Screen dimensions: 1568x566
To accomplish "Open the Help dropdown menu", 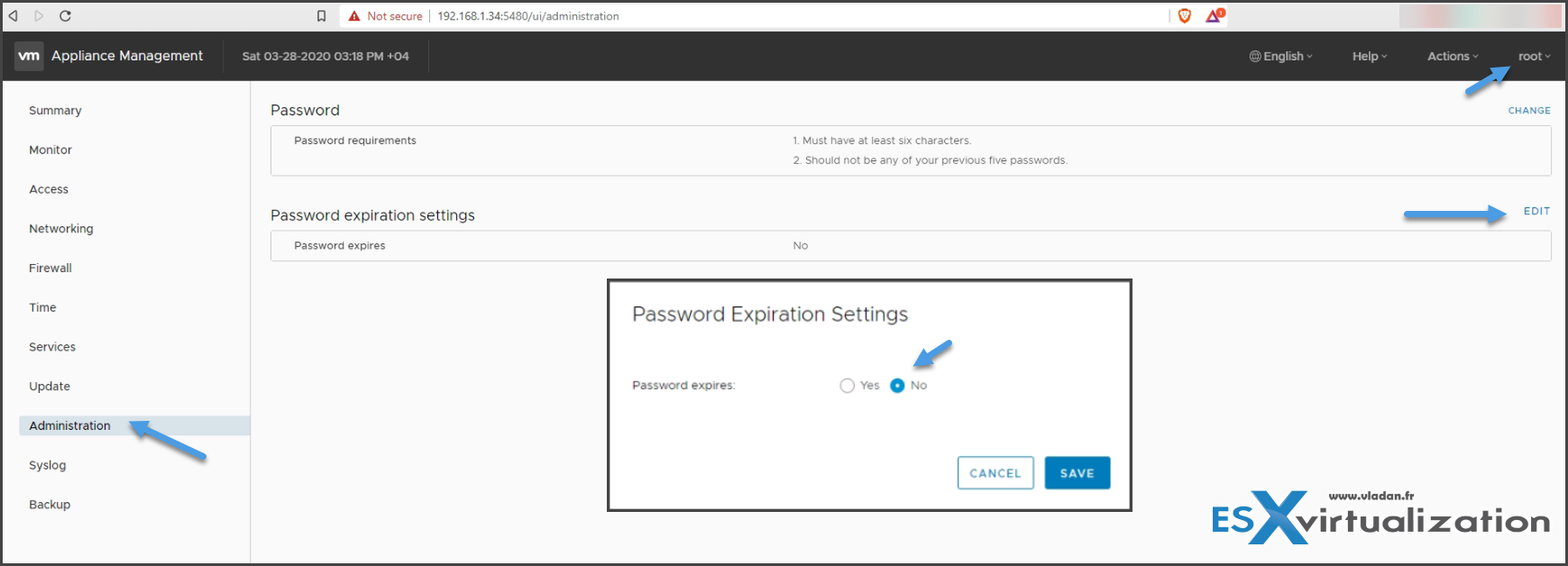I will 1370,56.
